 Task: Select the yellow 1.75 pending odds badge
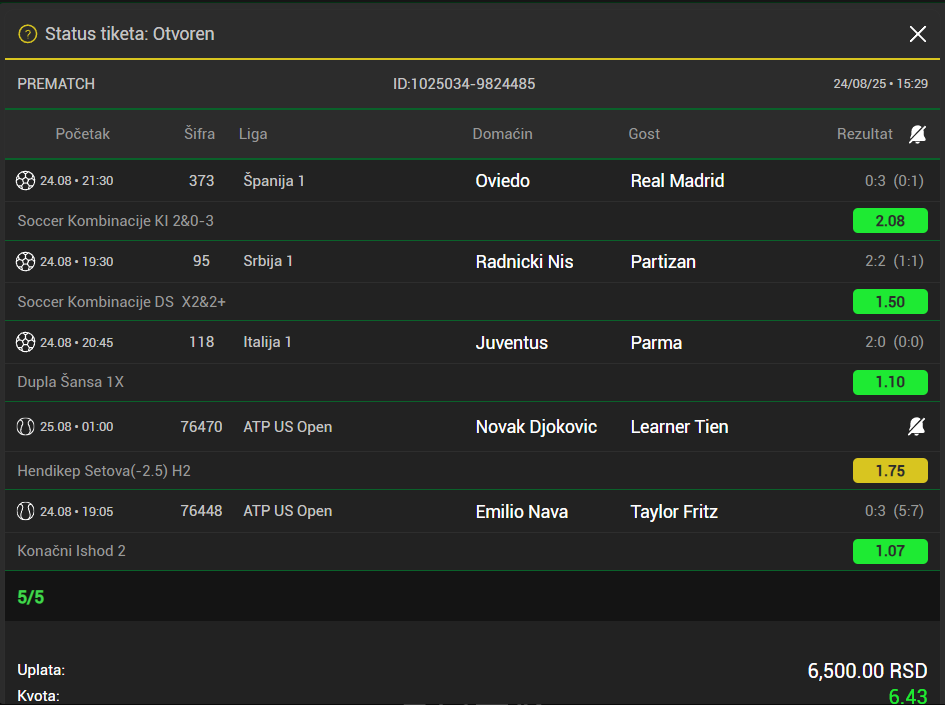pos(890,471)
